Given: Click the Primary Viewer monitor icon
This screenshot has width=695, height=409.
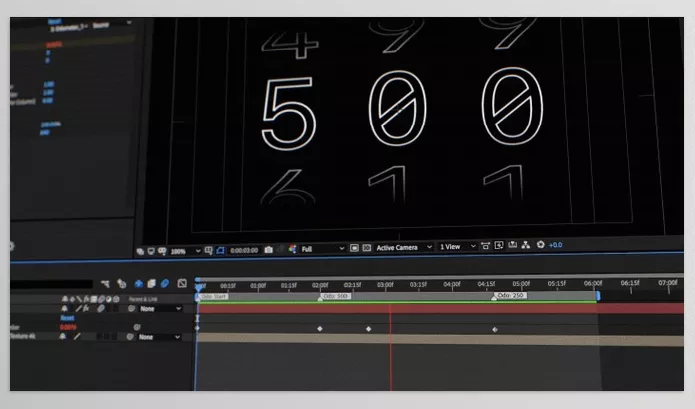Looking at the screenshot, I should coord(151,251).
